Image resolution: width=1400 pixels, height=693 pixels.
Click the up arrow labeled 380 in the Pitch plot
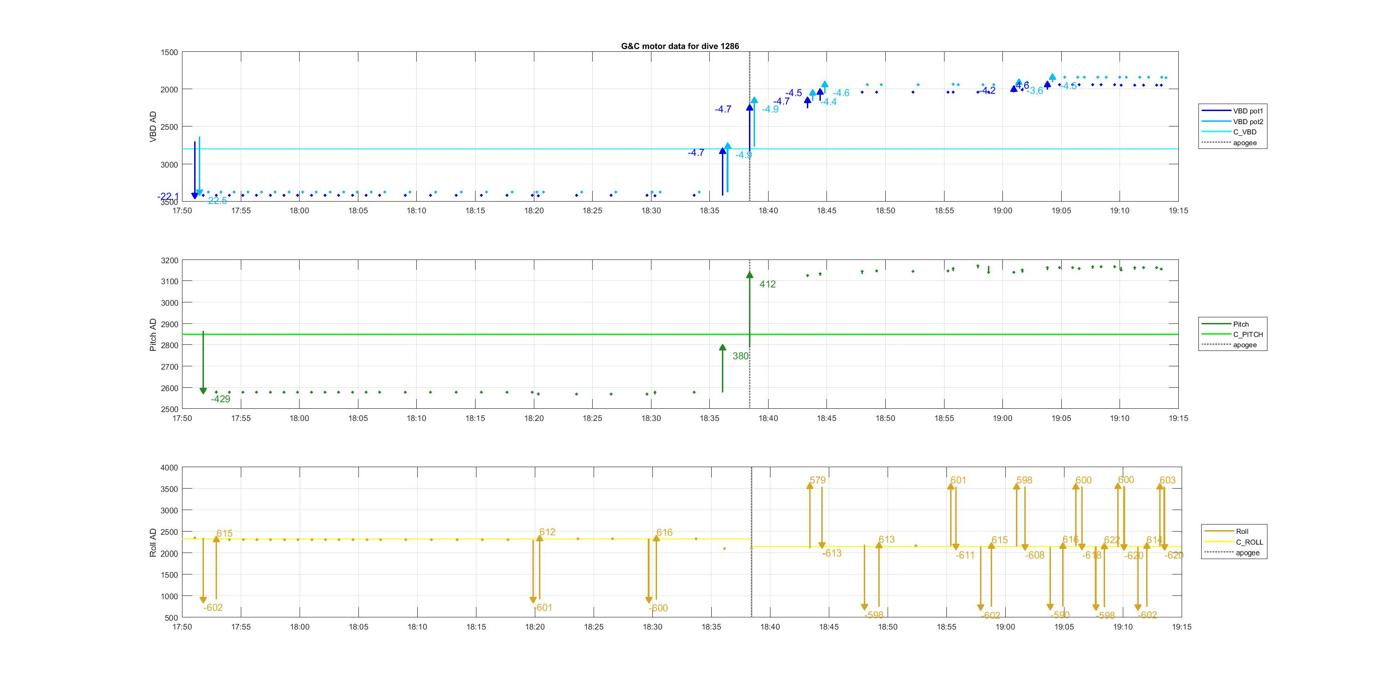tap(722, 368)
